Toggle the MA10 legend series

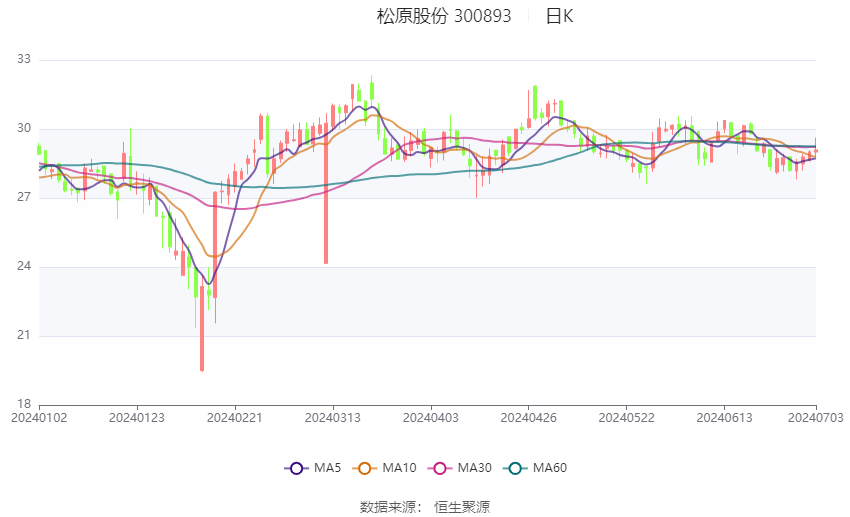(384, 468)
